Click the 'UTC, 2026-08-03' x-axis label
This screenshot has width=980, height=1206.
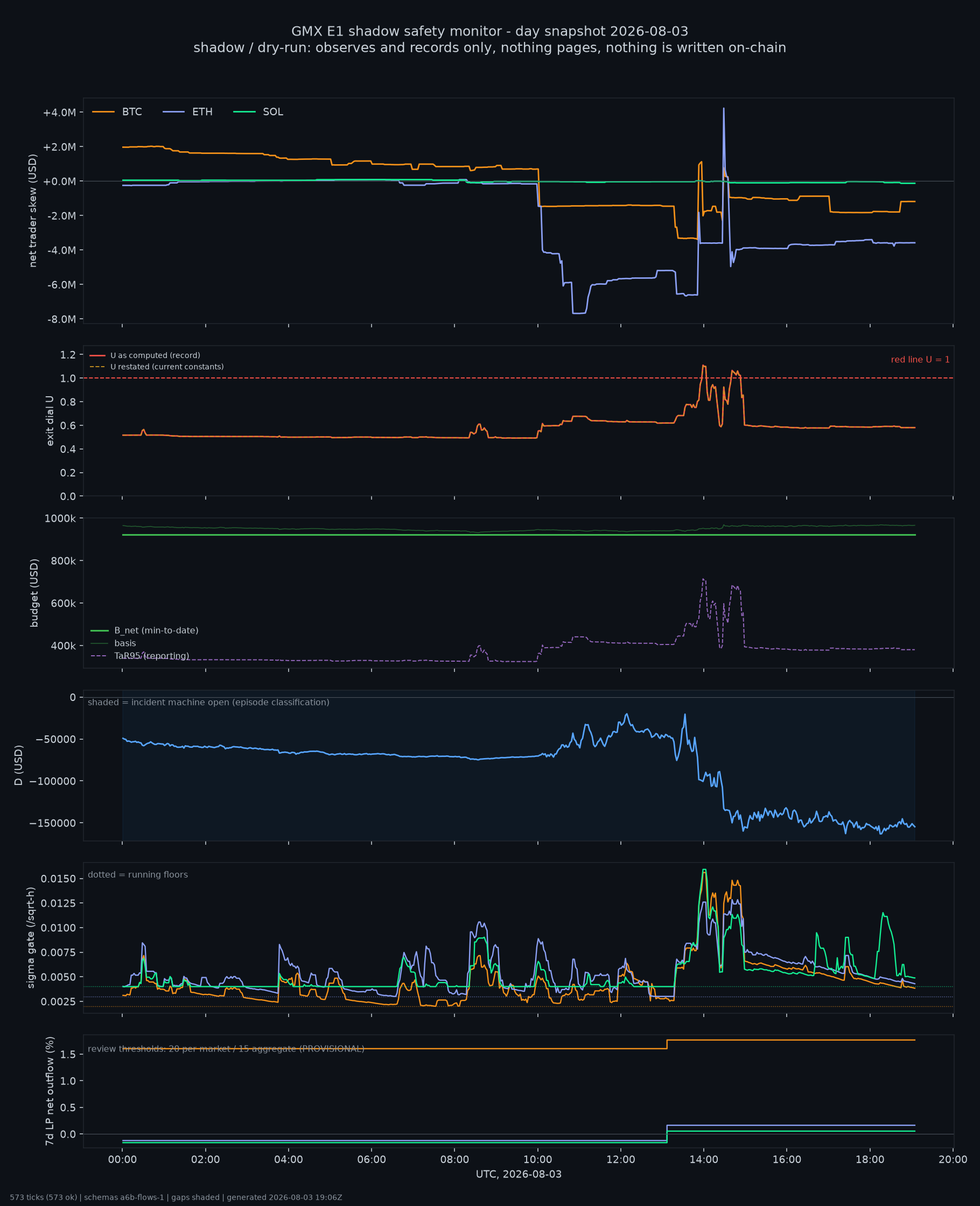click(518, 1174)
